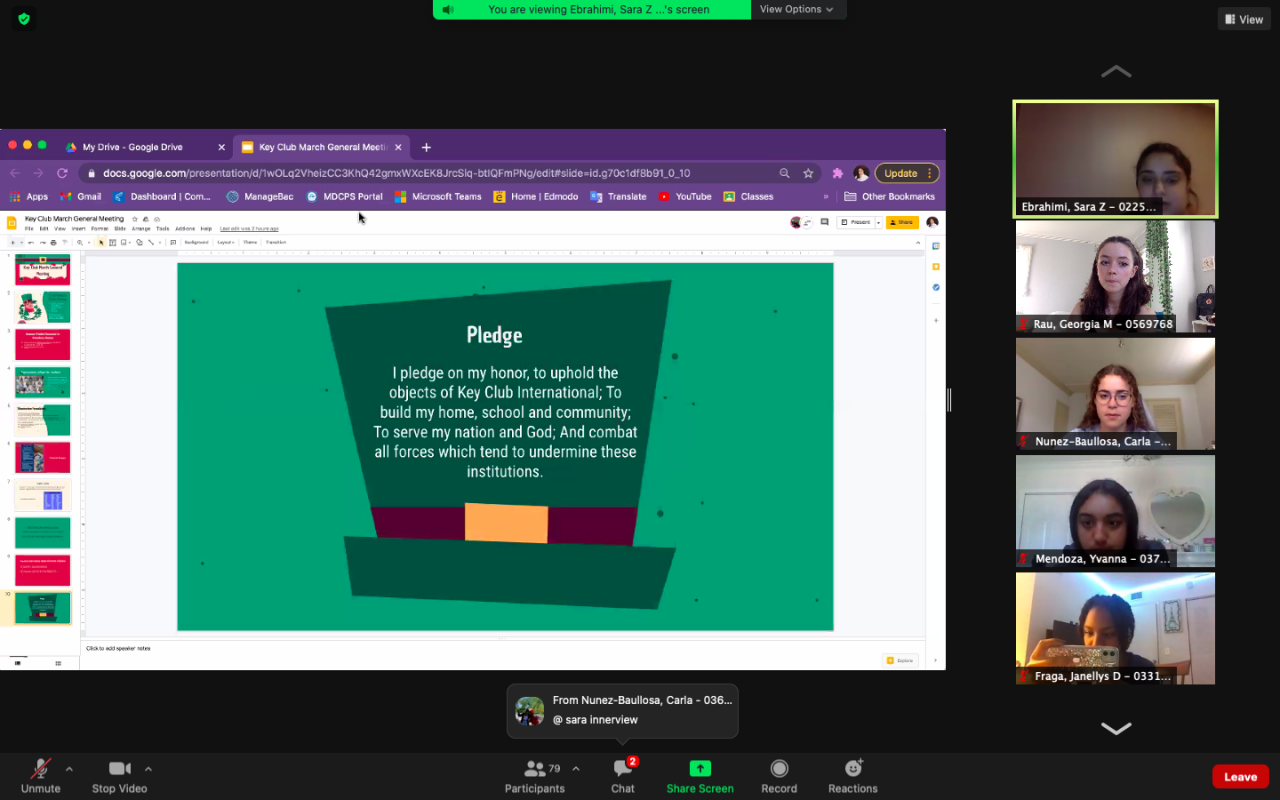Star the Key Club presentation title
1280x800 pixels.
[135, 219]
